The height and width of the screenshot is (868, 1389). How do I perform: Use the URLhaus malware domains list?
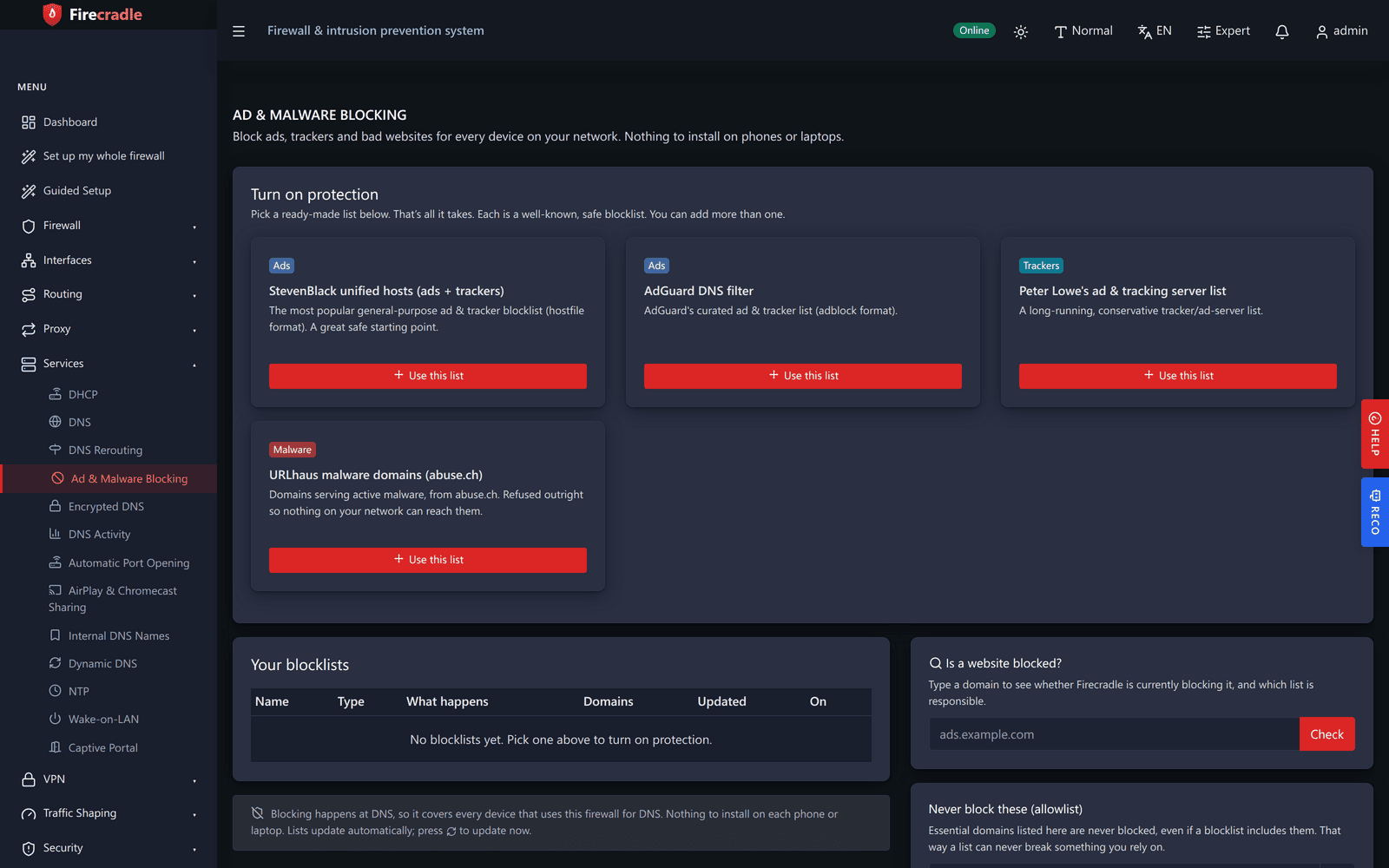click(428, 560)
